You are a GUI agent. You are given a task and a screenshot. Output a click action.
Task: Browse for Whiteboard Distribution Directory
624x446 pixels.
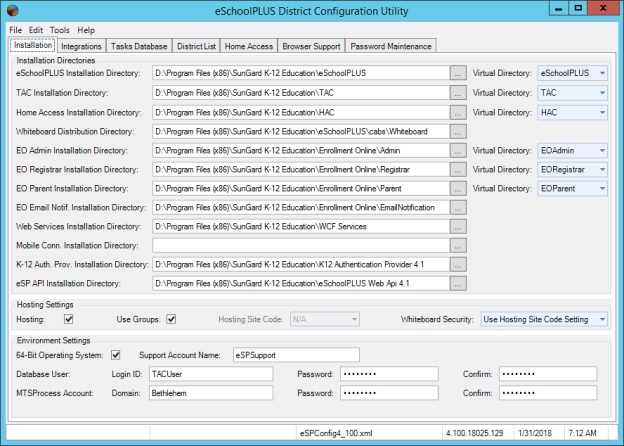458,131
